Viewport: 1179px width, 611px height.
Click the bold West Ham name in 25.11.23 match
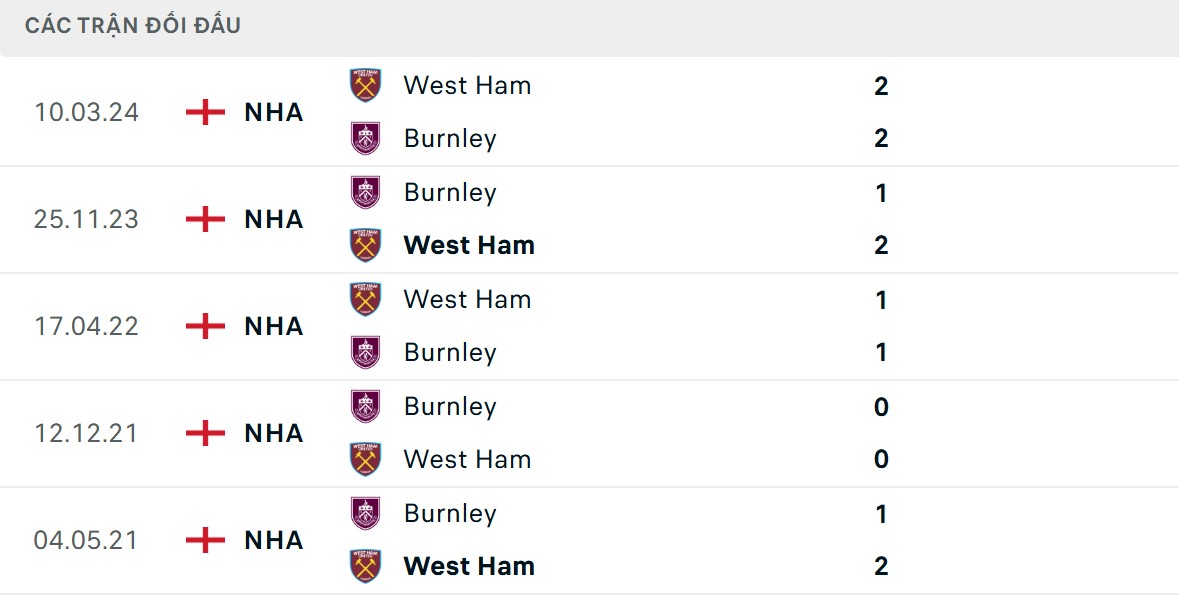coord(469,245)
